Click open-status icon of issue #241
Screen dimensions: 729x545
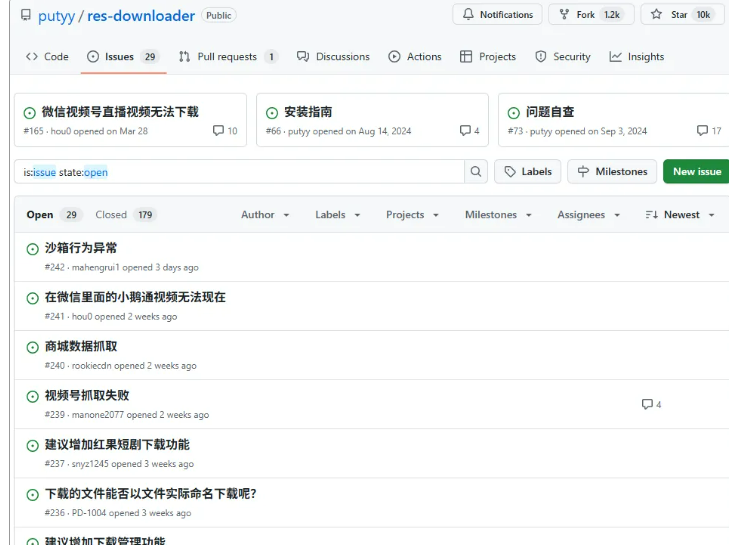(33, 298)
